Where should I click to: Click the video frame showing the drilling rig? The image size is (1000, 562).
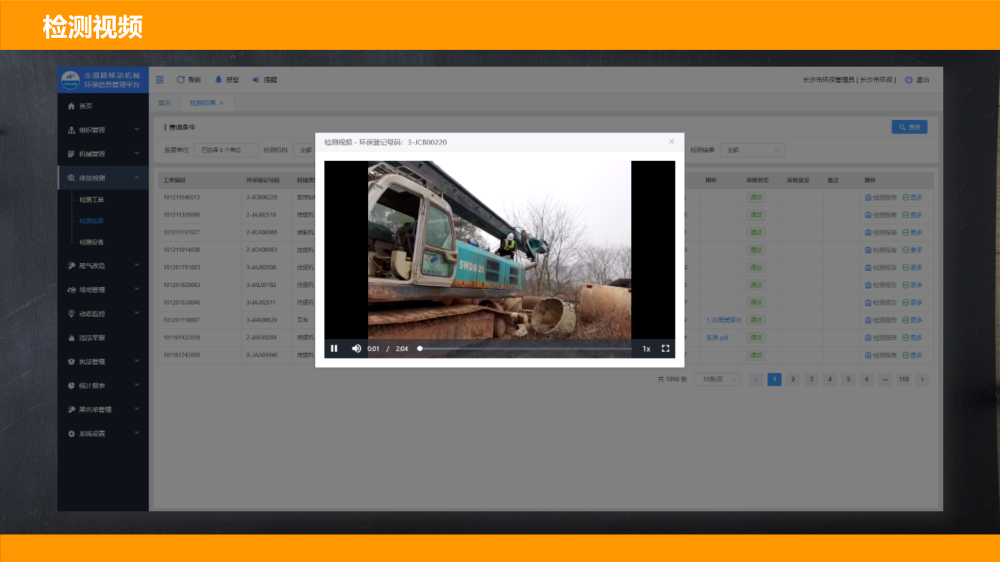pyautogui.click(x=499, y=249)
